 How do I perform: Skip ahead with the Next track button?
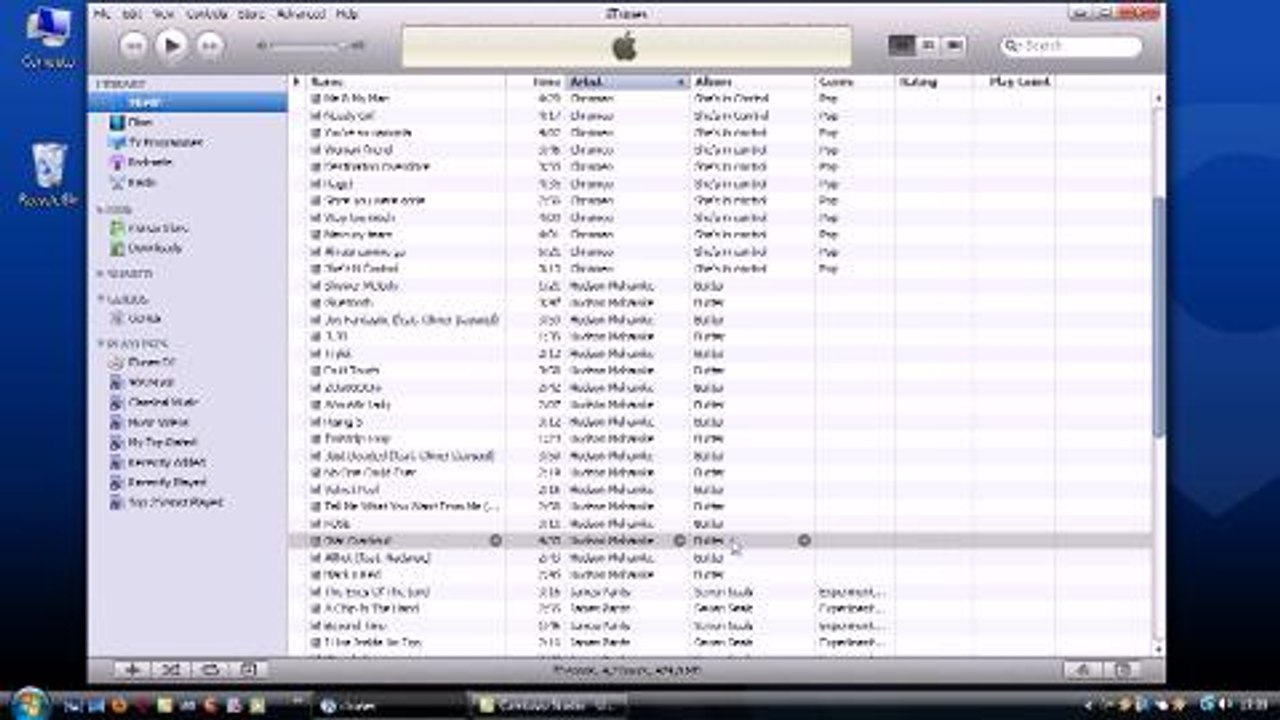(x=209, y=45)
